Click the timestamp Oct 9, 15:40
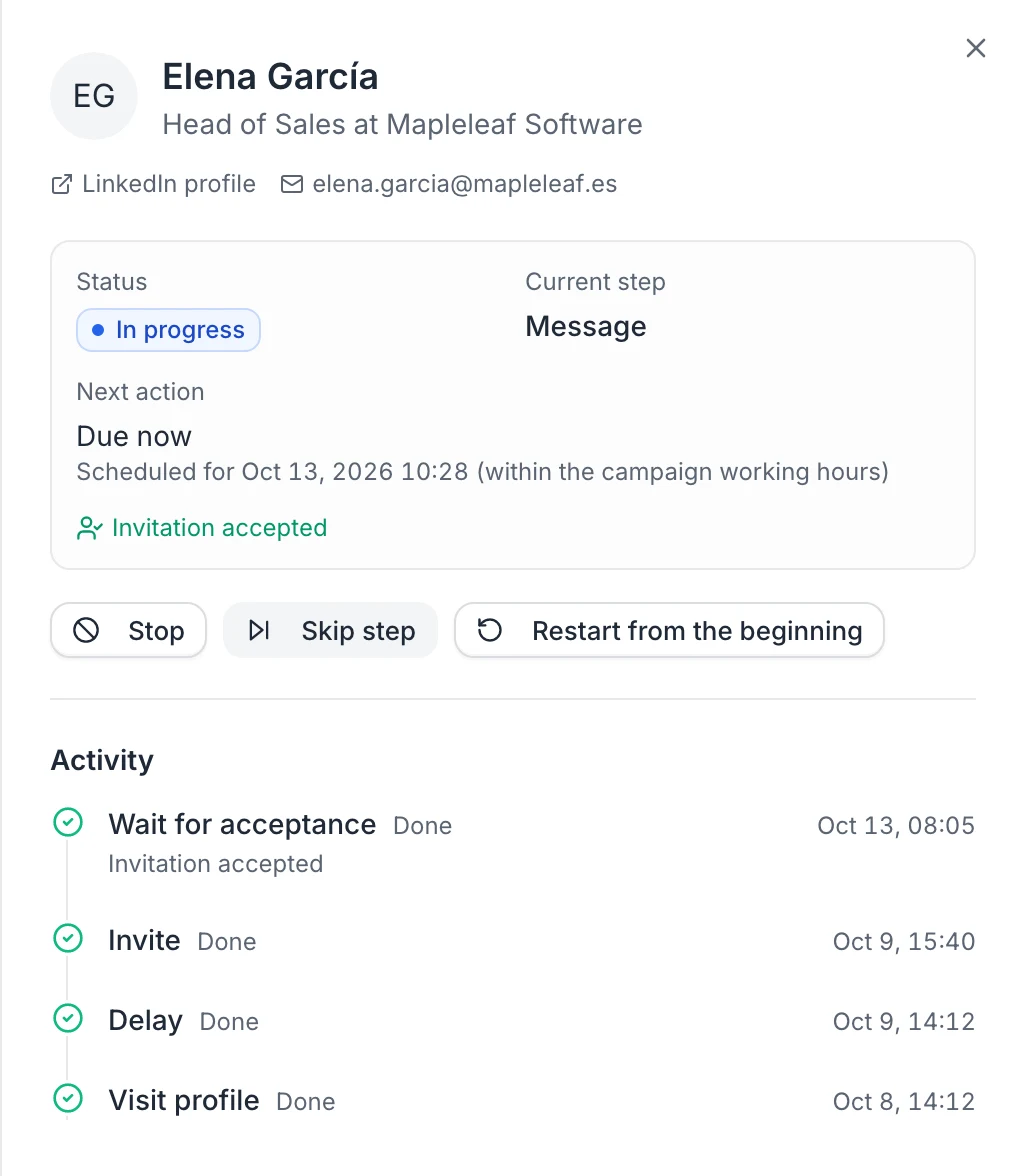1024x1176 pixels. [904, 941]
